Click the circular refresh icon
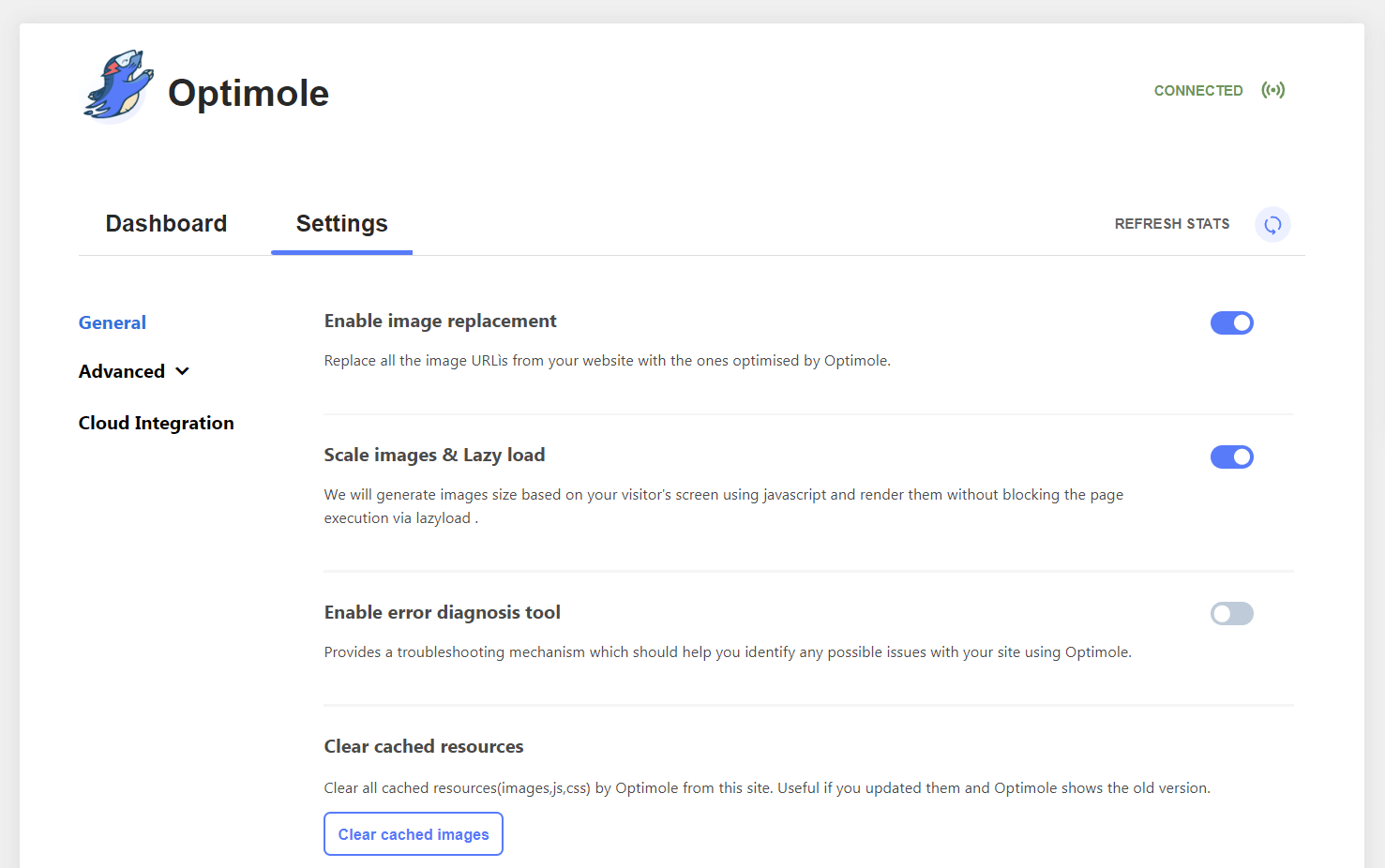 click(1272, 224)
